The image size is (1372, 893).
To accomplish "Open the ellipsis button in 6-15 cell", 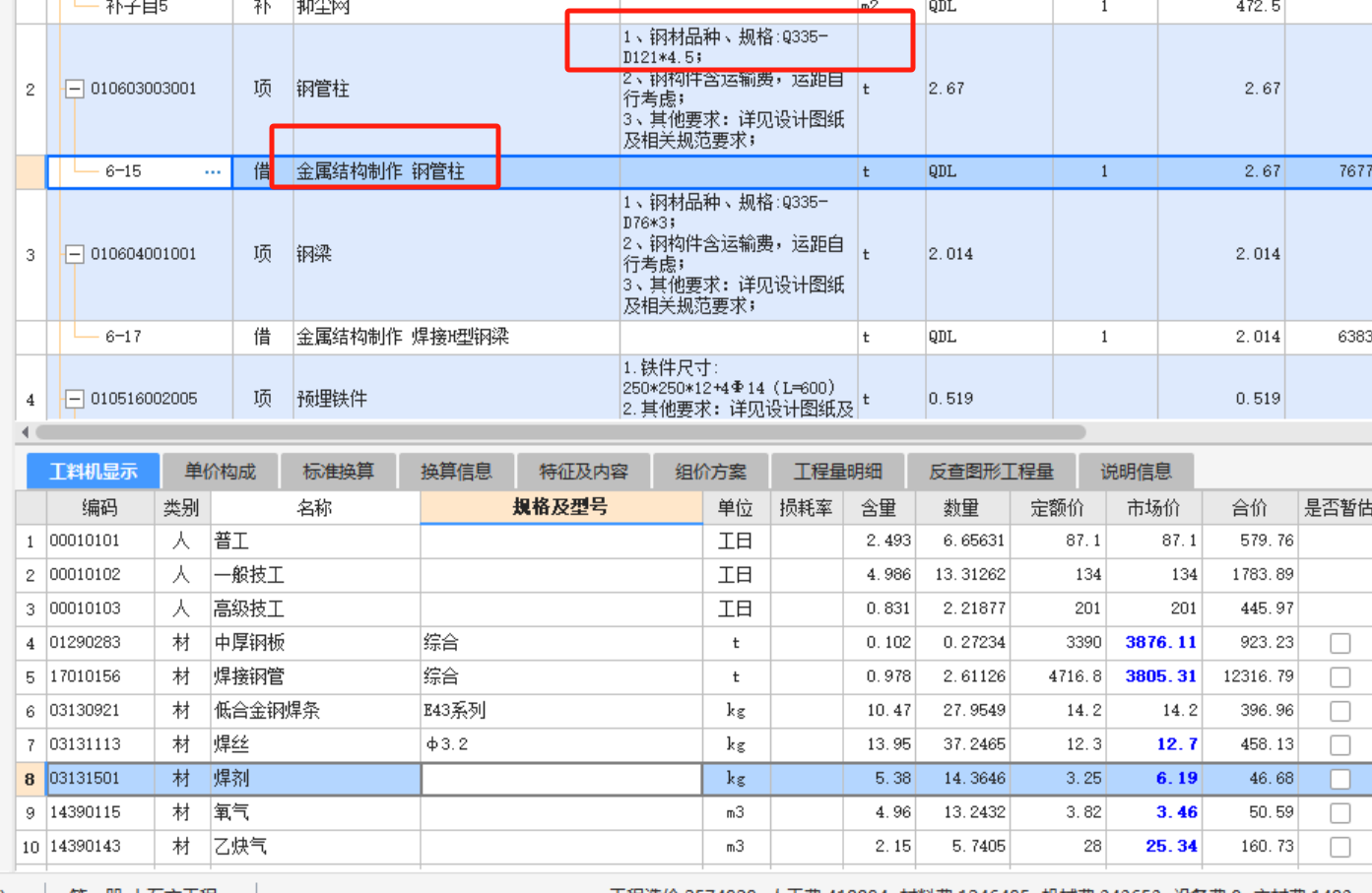I will click(213, 171).
